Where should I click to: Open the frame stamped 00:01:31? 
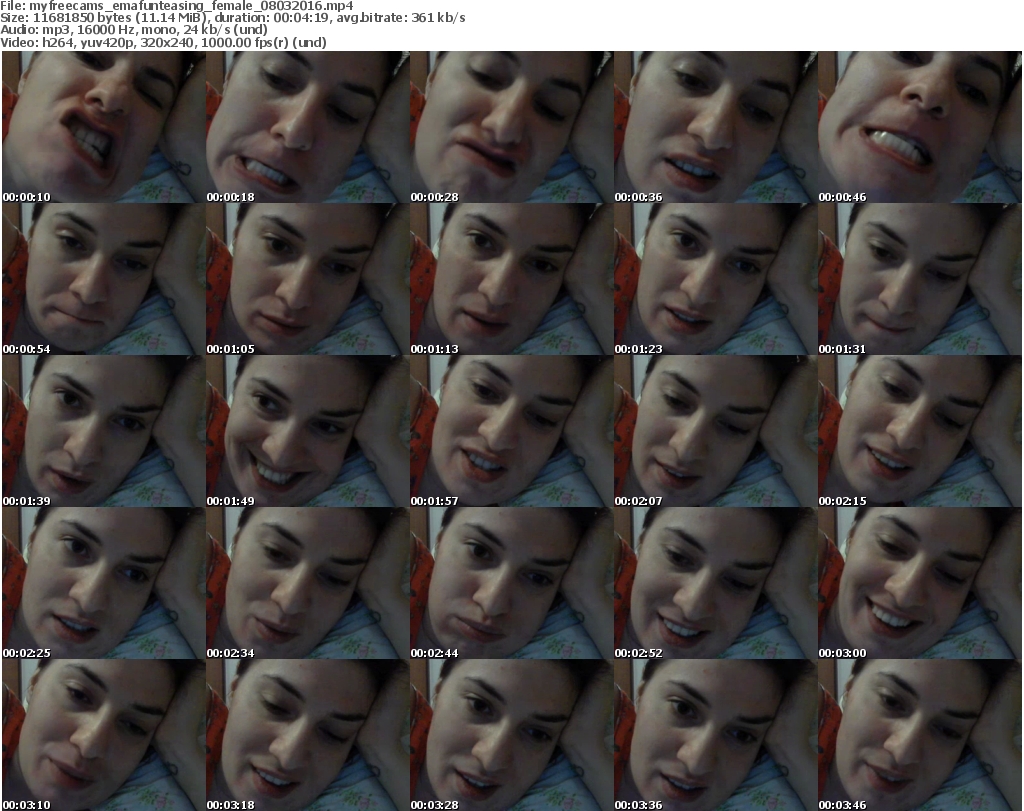pos(920,279)
